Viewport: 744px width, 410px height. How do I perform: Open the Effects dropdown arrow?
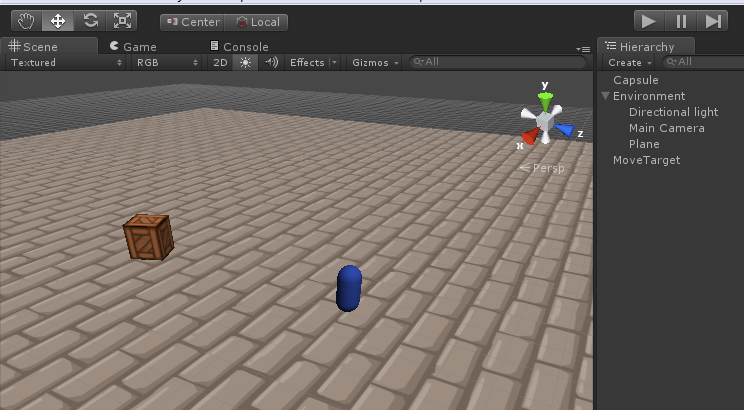(x=335, y=63)
